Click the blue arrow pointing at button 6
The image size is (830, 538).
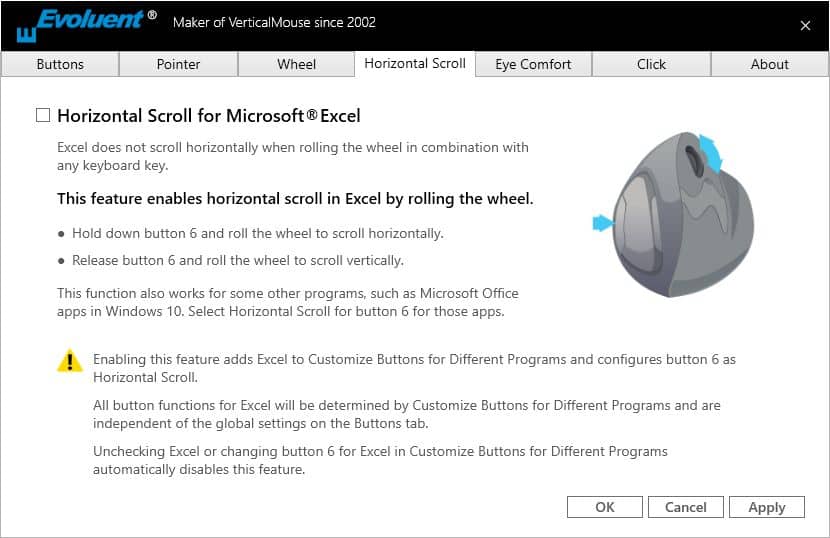click(x=602, y=223)
